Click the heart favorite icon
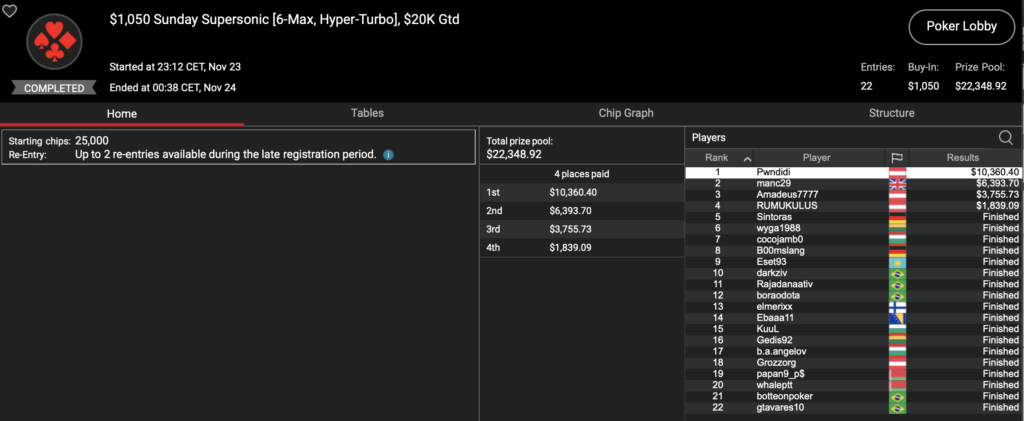1024x421 pixels. pos(10,11)
